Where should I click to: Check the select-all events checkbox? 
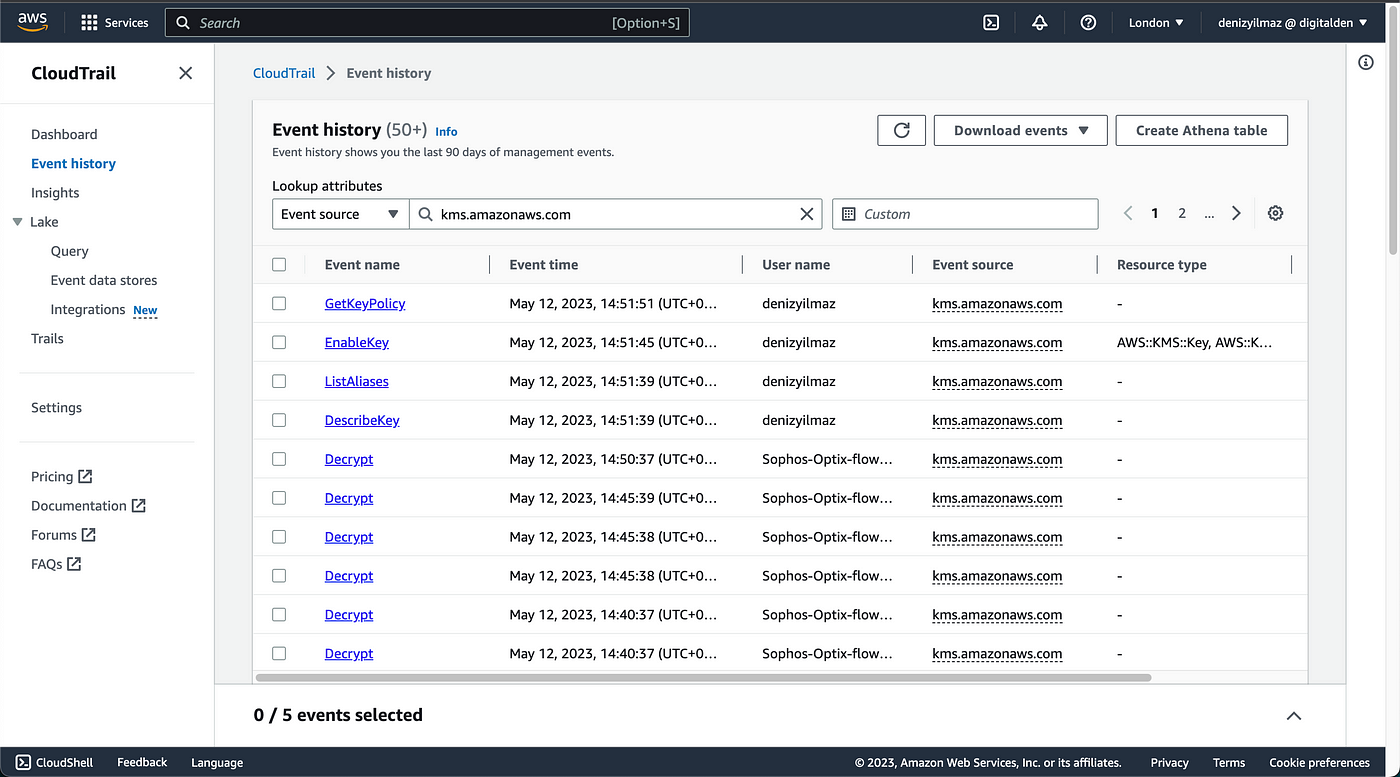pos(279,264)
